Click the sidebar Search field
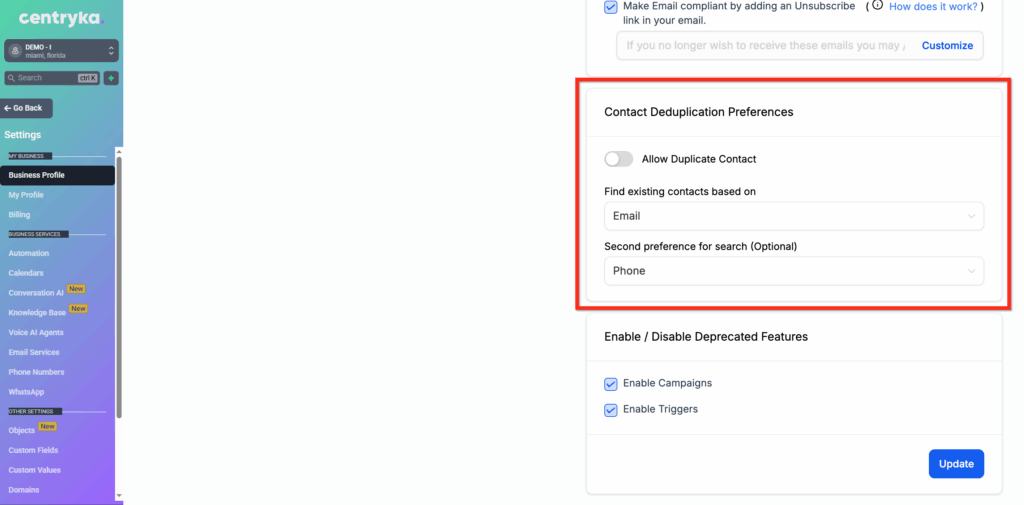The image size is (1024, 505). coord(45,78)
